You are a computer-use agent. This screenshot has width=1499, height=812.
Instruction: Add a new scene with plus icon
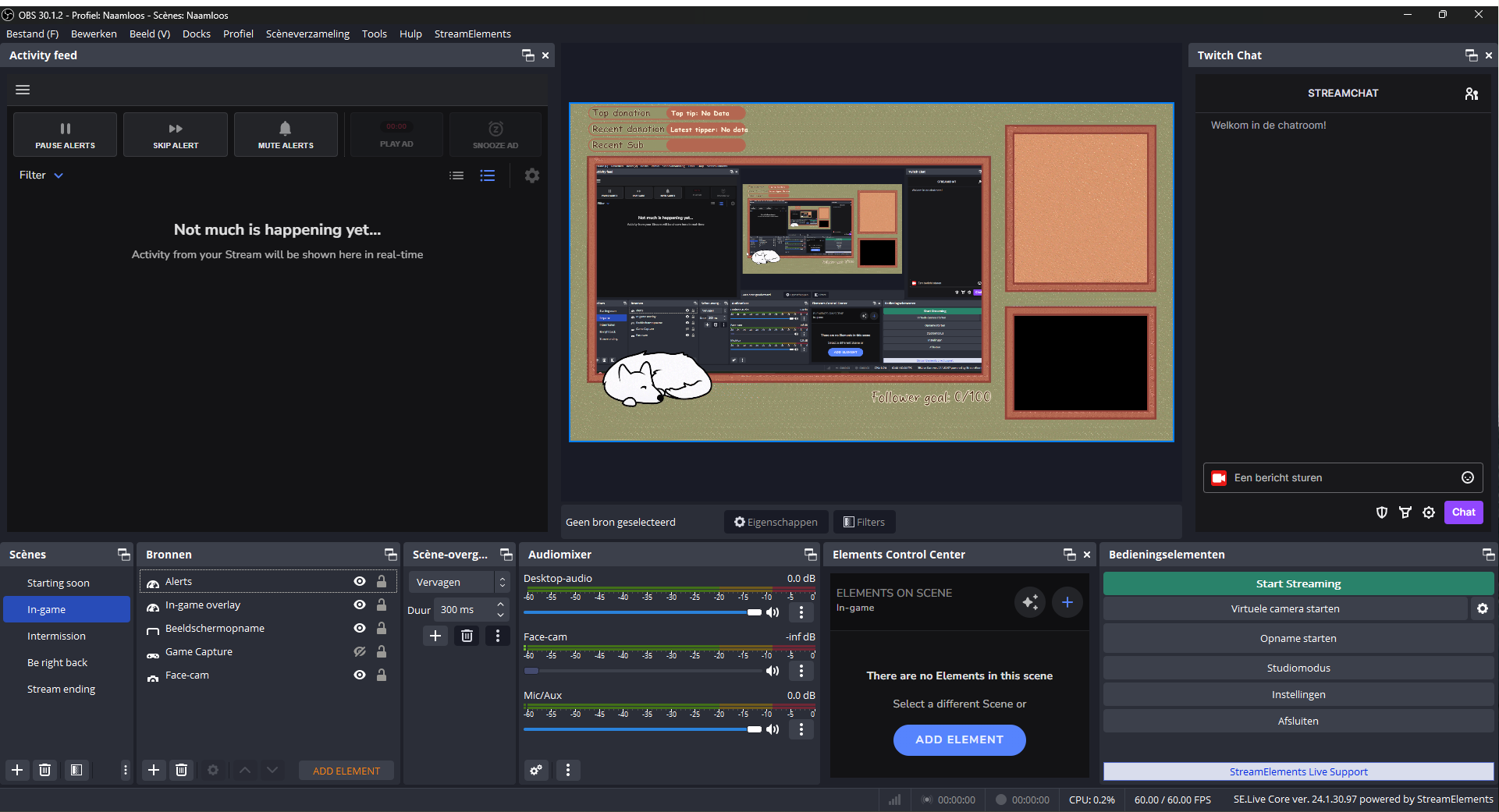click(17, 770)
